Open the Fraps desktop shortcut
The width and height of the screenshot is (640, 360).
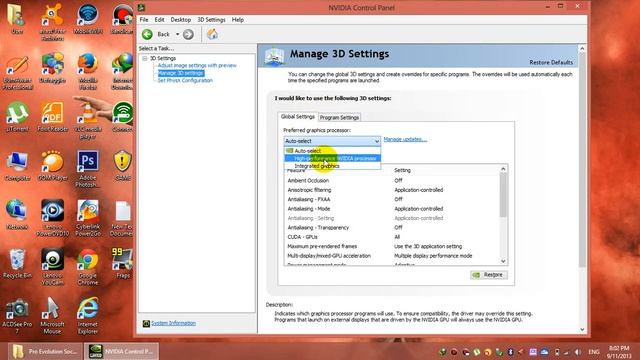coord(122,264)
